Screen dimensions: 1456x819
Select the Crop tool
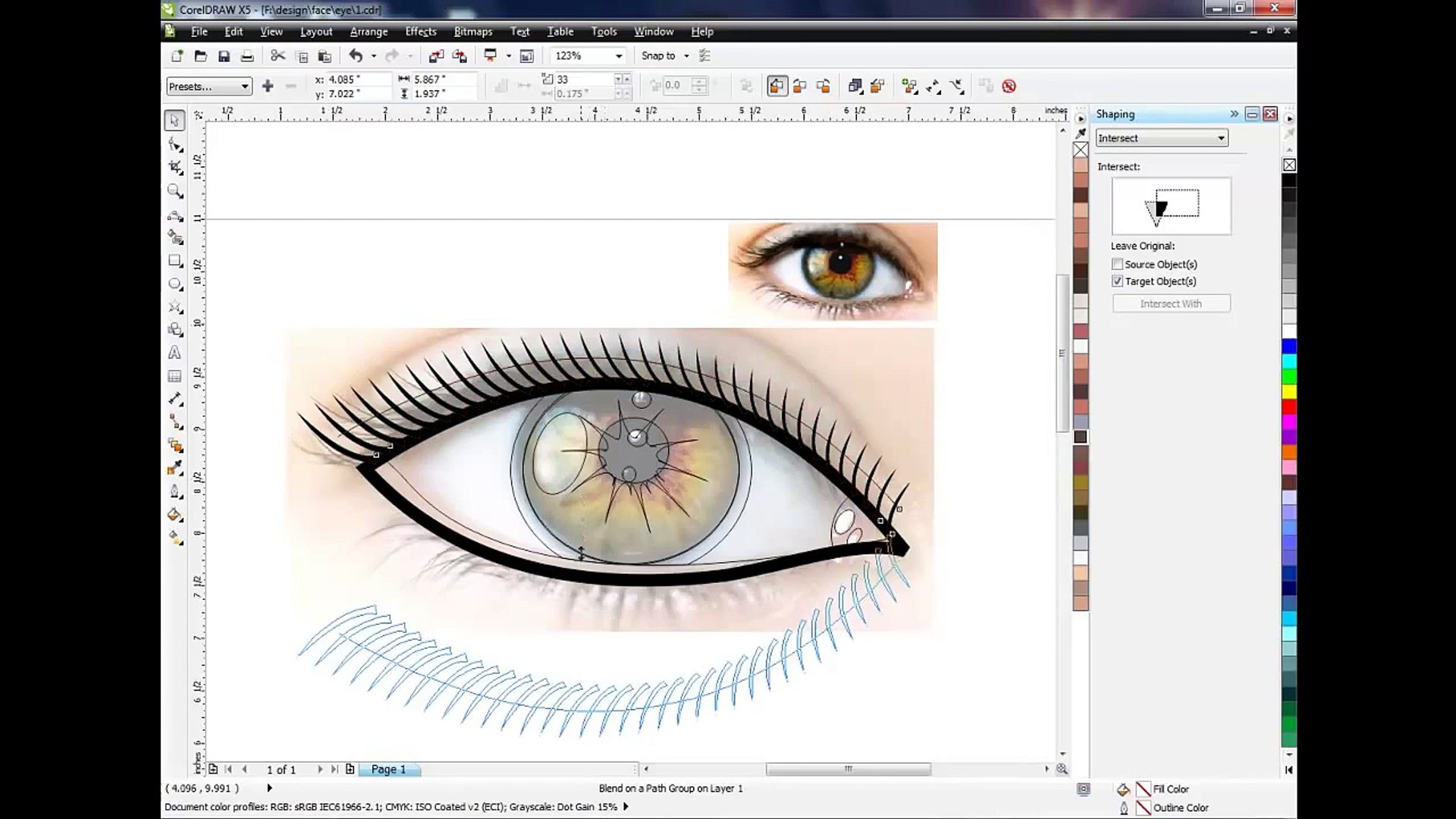[175, 168]
